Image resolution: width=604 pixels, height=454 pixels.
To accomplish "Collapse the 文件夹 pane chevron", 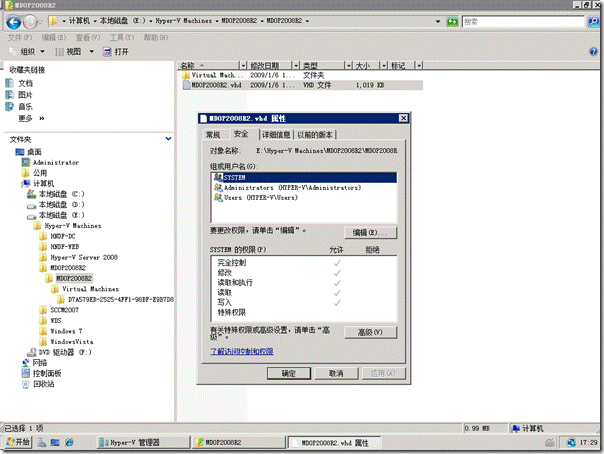I will [x=168, y=139].
